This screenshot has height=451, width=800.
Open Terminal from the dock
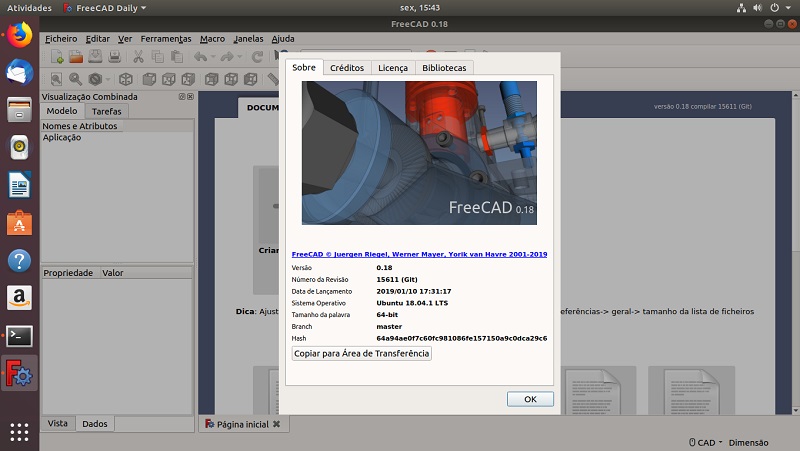pyautogui.click(x=19, y=336)
